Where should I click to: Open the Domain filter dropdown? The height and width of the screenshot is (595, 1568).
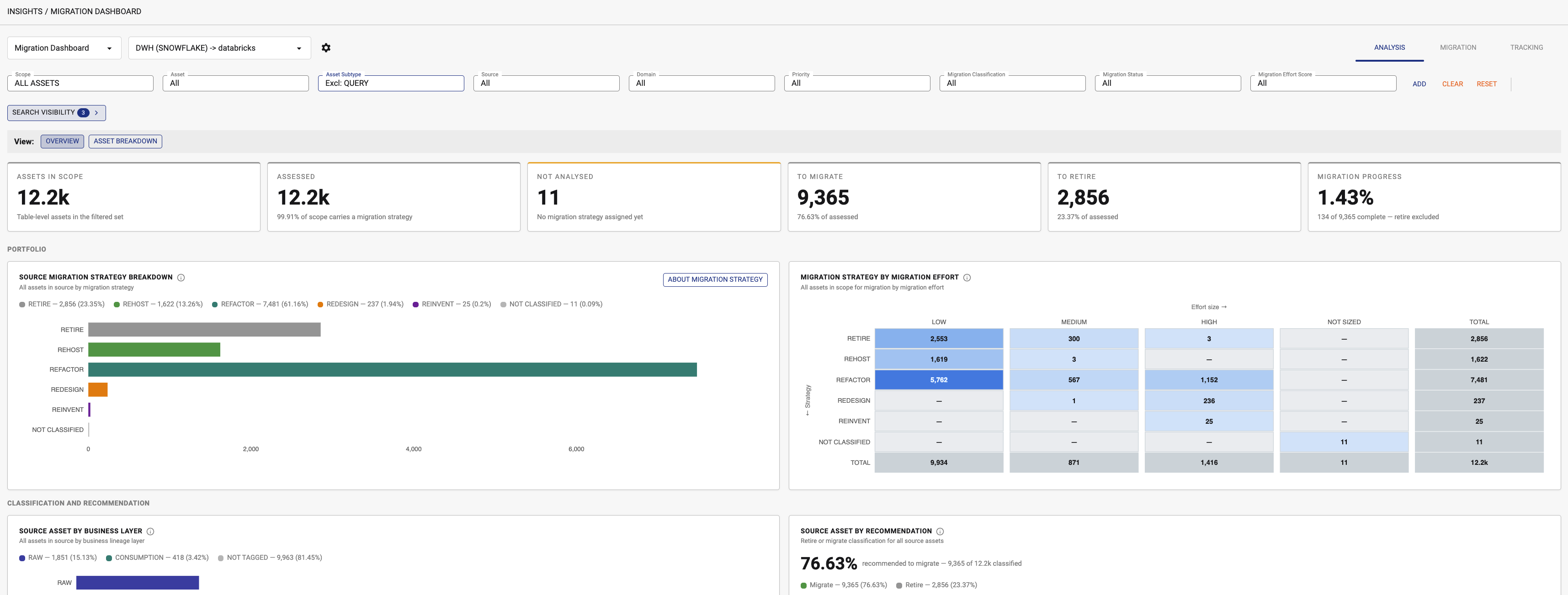tap(701, 84)
